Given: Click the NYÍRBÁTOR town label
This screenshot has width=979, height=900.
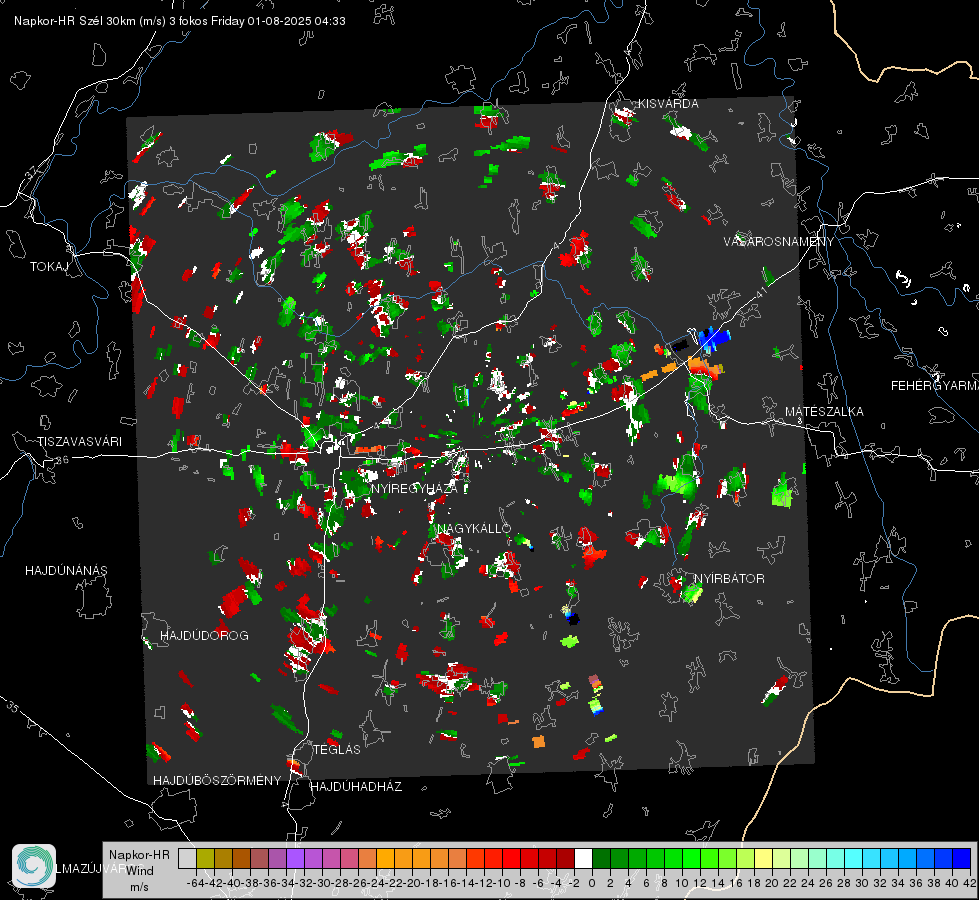Looking at the screenshot, I should click(729, 579).
